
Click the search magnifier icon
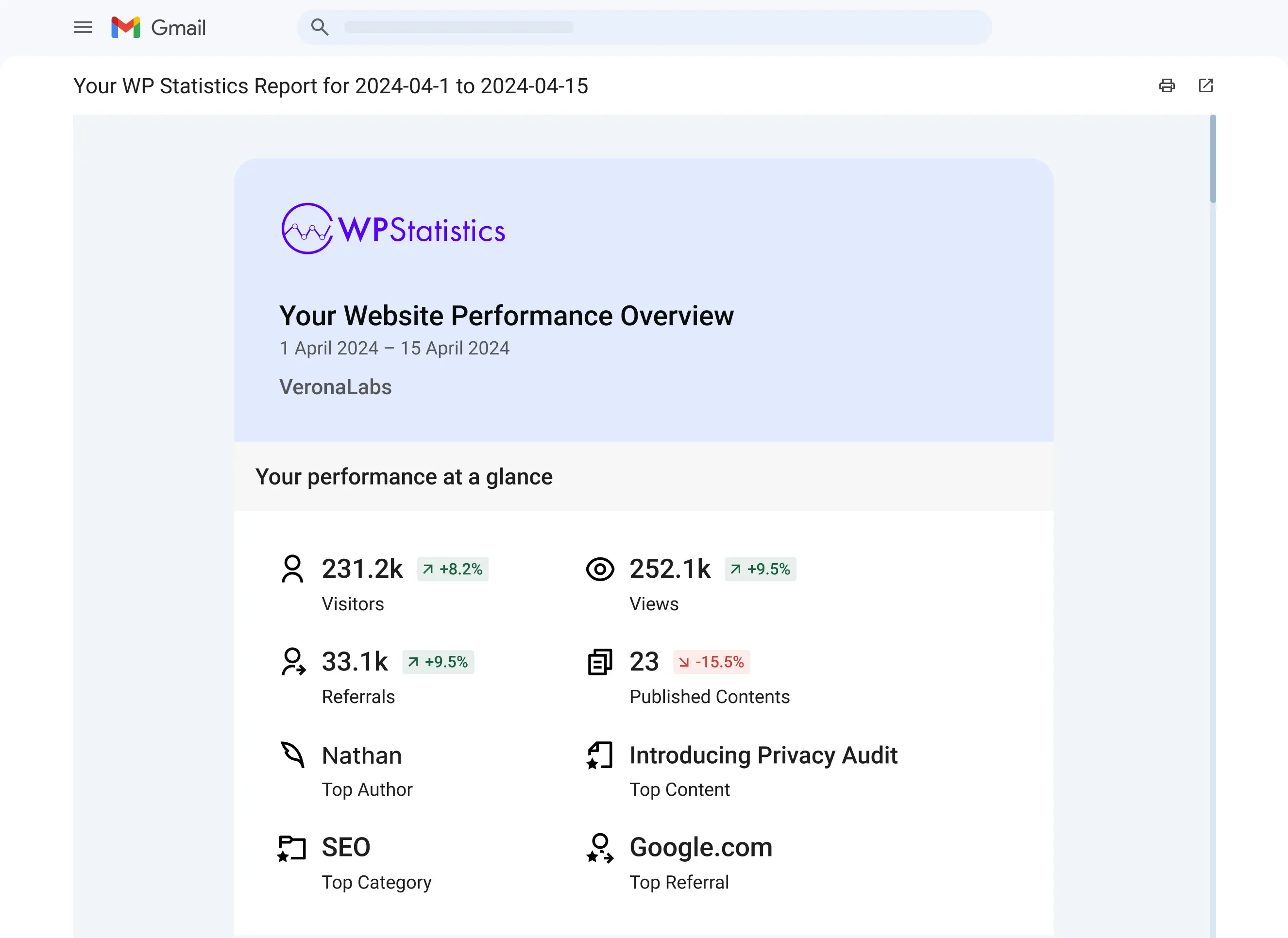320,27
